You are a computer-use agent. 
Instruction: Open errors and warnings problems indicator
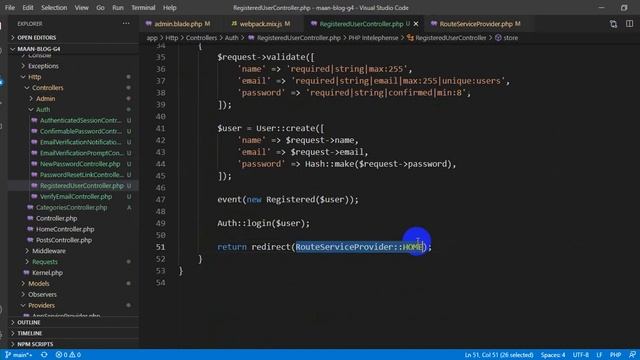[68, 355]
